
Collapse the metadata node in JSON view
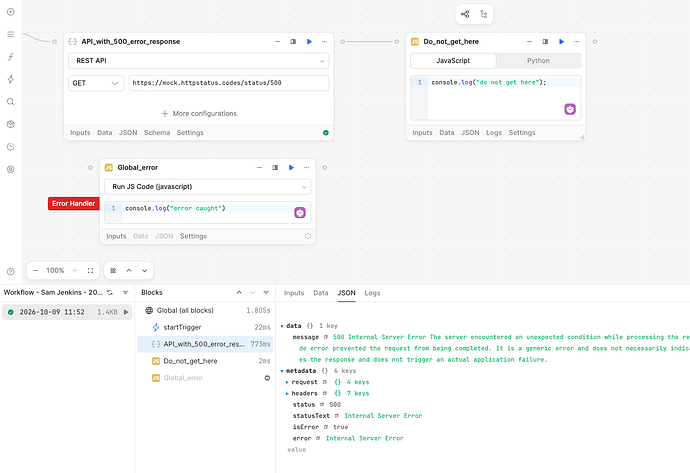click(x=282, y=371)
